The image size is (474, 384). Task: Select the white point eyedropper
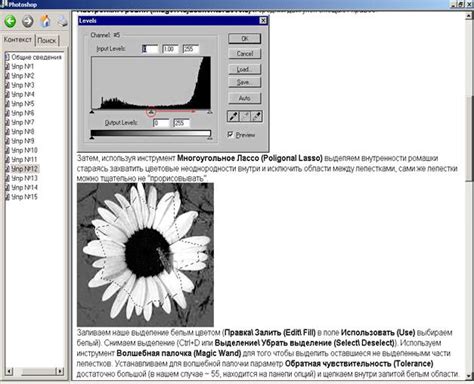[256, 116]
